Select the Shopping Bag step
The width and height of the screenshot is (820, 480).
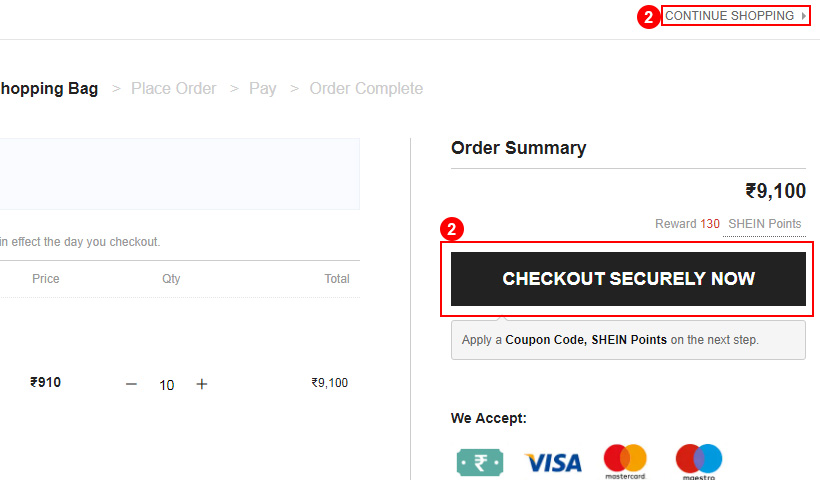pyautogui.click(x=49, y=88)
